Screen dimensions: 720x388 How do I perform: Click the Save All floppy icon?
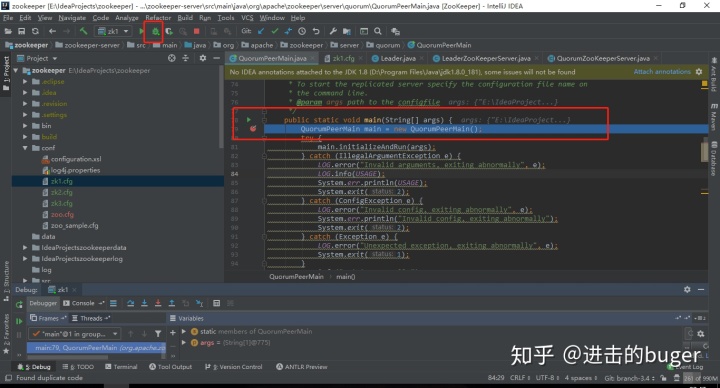tap(21, 31)
